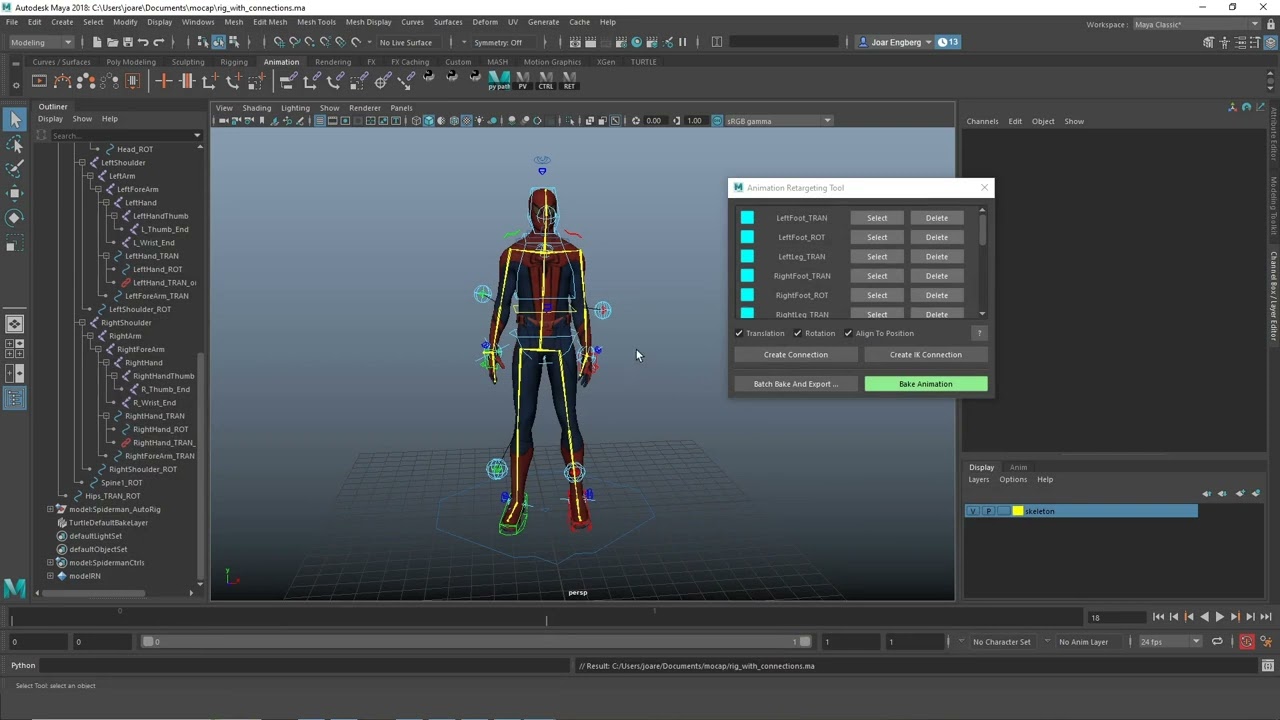
Task: Toggle the Rotation checkbox
Action: pyautogui.click(x=797, y=333)
